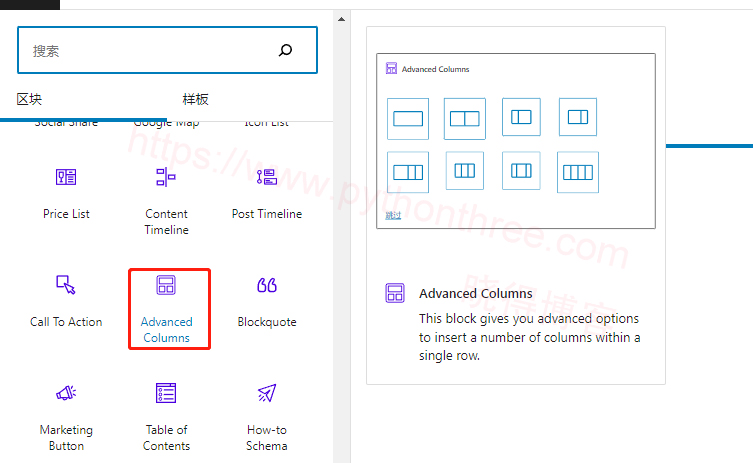
Task: Click the search magnifier icon
Action: point(285,50)
